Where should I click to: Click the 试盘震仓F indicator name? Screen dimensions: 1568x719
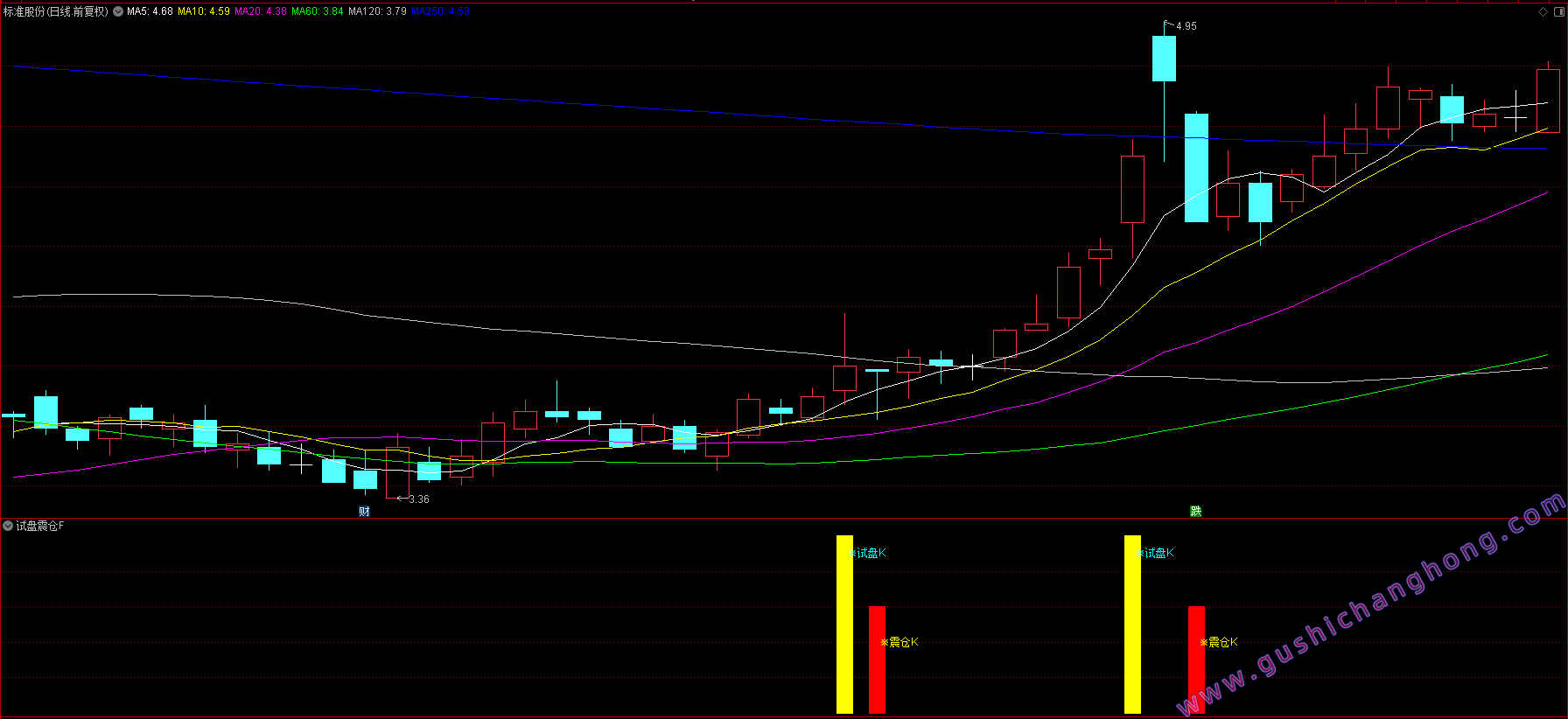click(40, 526)
